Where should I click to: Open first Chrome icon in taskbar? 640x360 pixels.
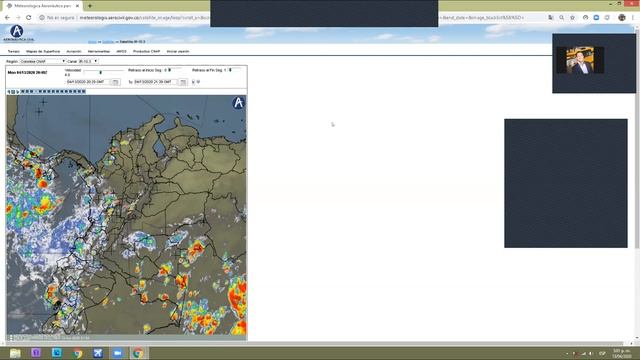77,353
